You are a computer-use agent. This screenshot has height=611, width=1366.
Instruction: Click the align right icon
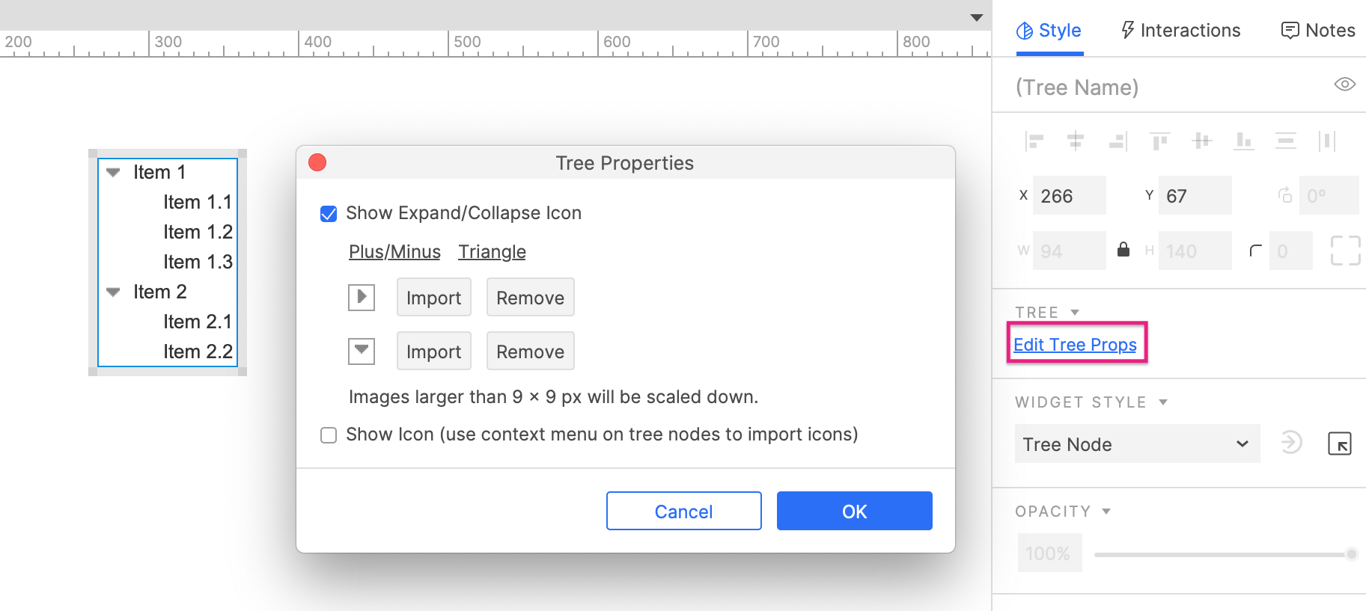click(x=1118, y=142)
